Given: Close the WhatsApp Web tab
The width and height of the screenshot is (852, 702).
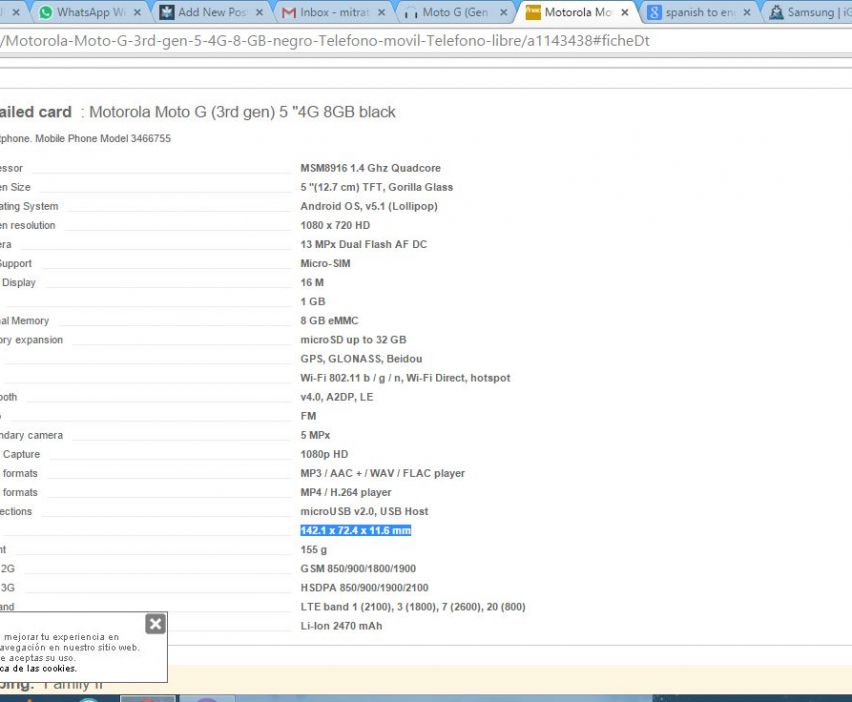Looking at the screenshot, I should coord(137,13).
